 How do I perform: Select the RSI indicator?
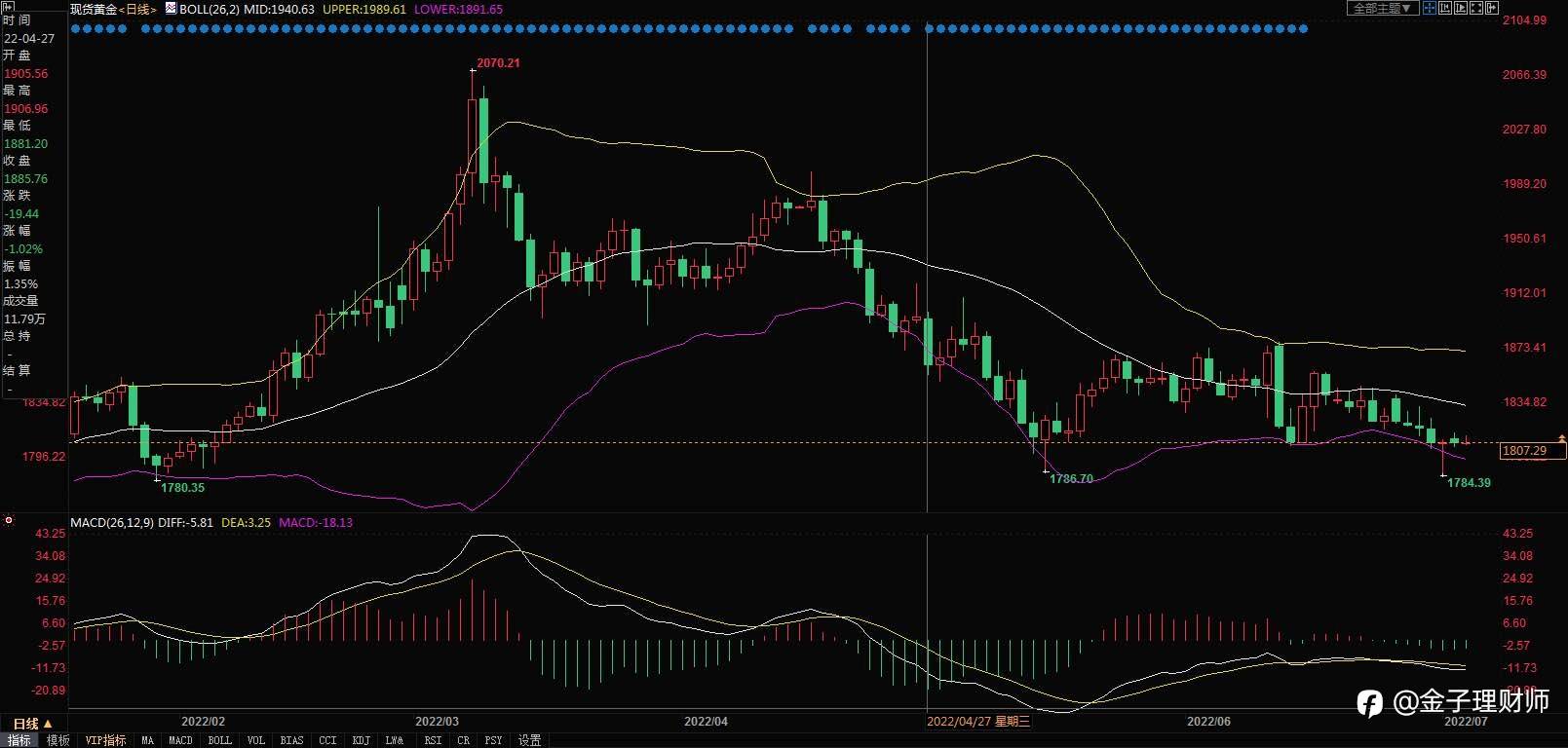[x=433, y=740]
